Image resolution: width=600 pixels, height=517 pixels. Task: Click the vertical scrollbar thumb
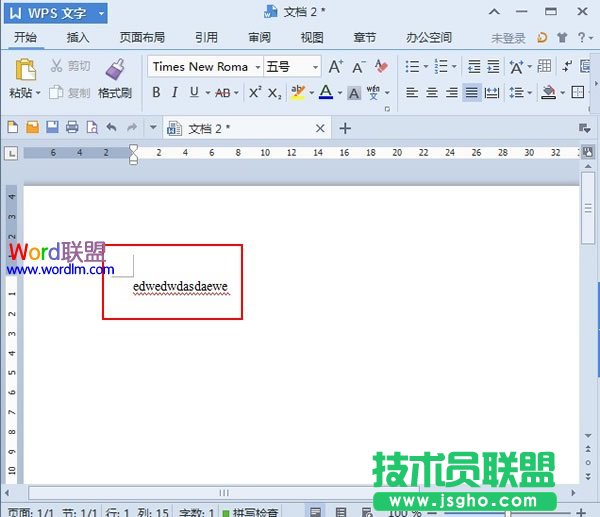(x=588, y=208)
